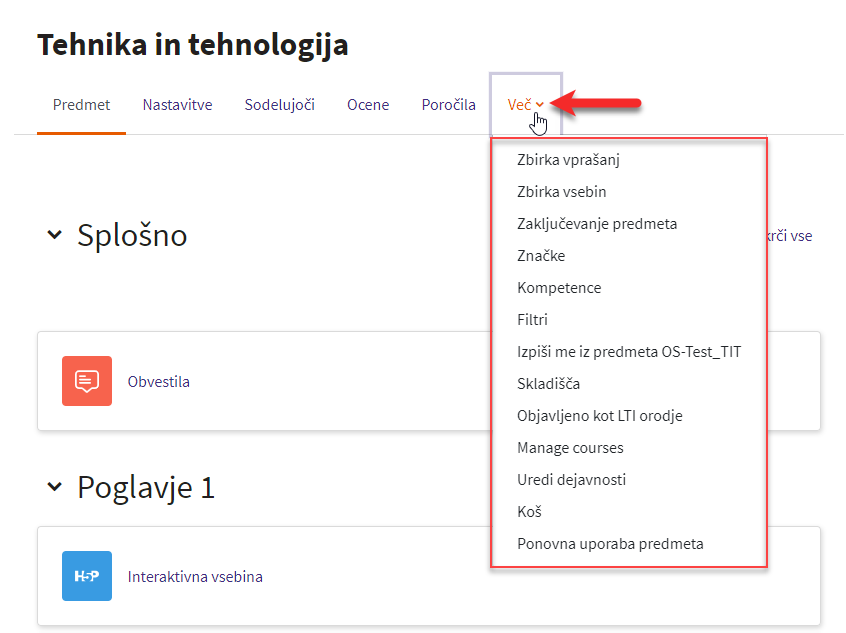Click the Obvestila forum icon
Image resolution: width=846 pixels, height=633 pixels.
pos(87,381)
